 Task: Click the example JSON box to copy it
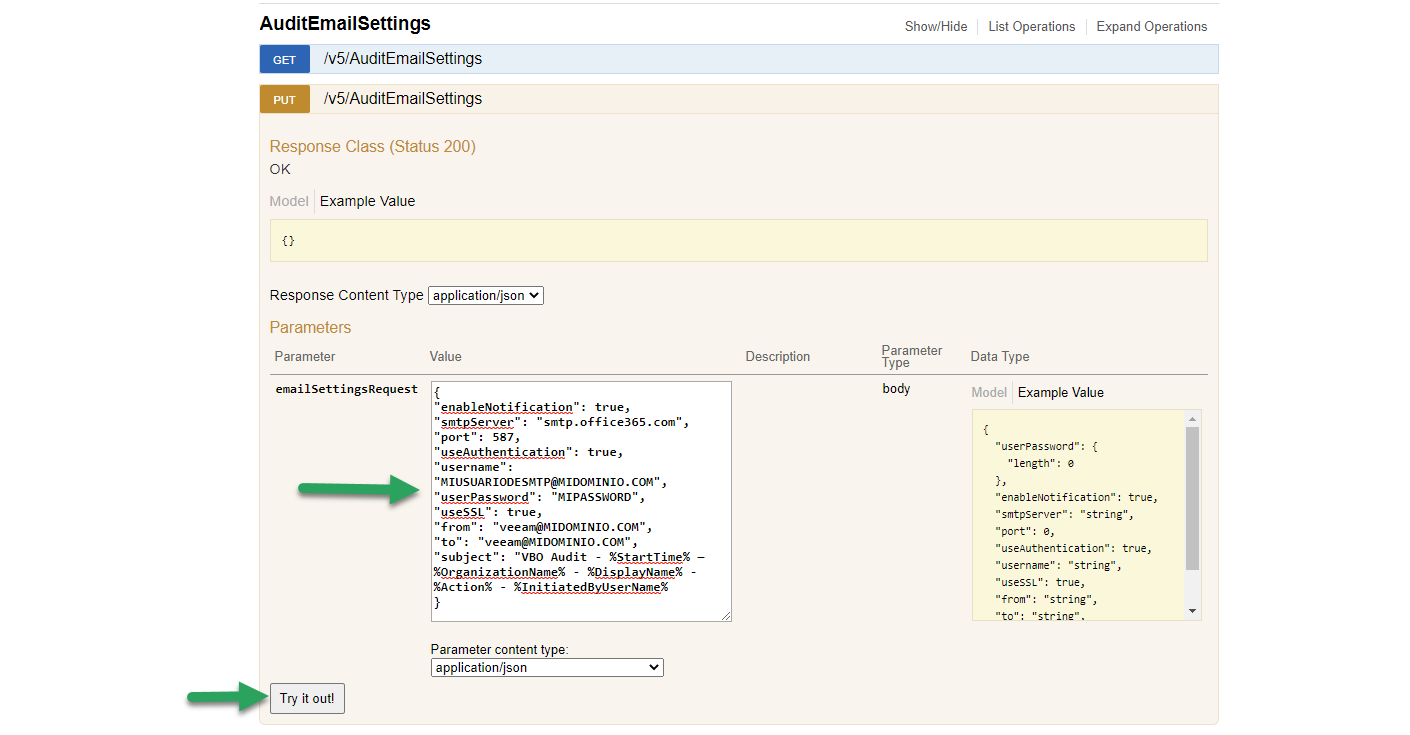[1078, 515]
